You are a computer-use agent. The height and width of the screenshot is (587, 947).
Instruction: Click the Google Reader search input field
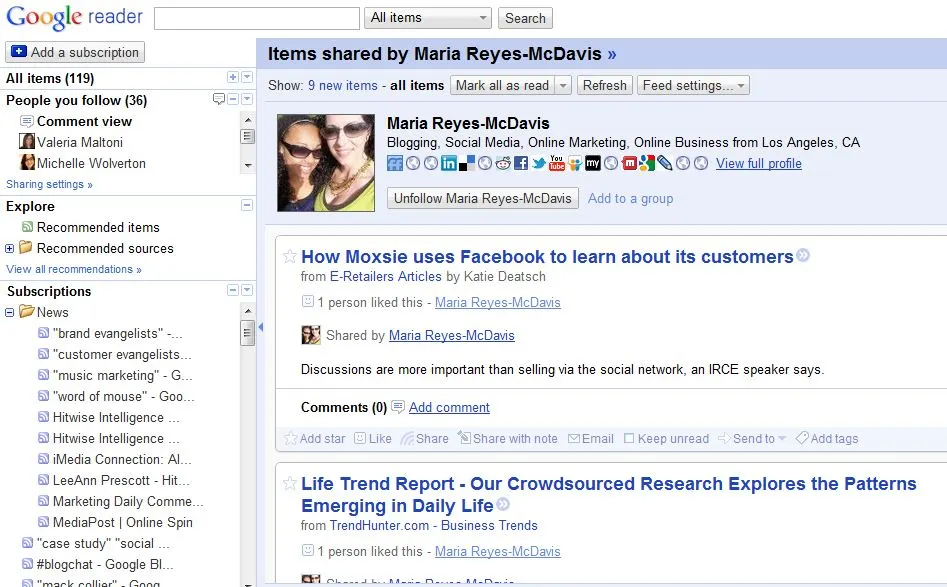(x=257, y=18)
